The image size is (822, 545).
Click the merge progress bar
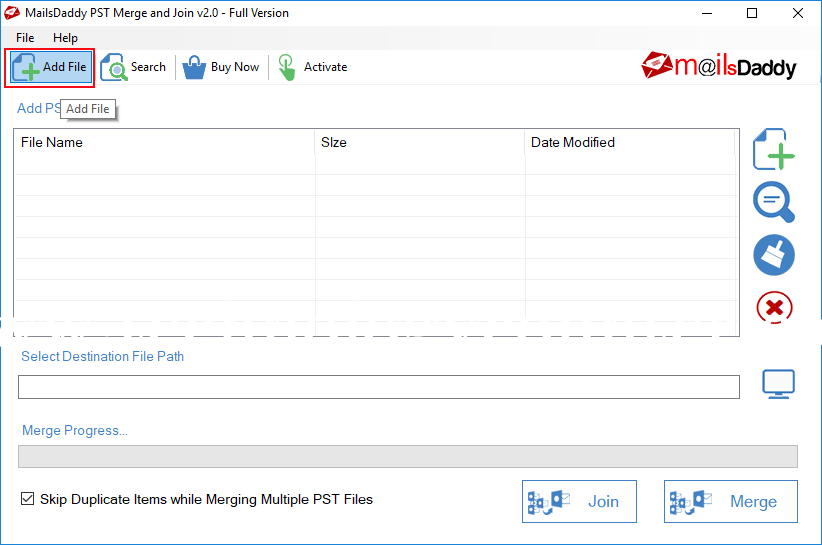408,456
